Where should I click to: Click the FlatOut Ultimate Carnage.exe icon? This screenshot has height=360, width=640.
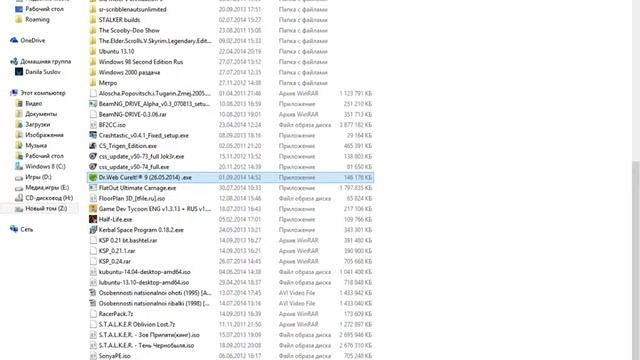tap(93, 188)
